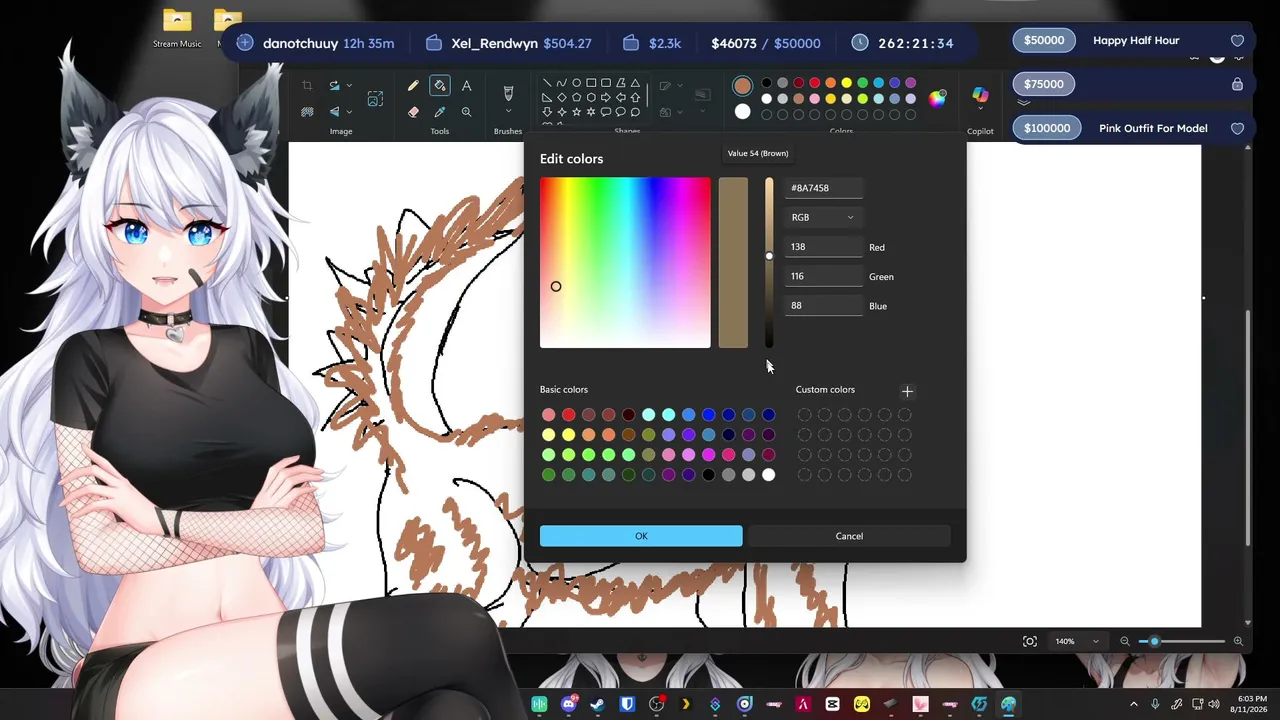Select the Color picker eyedropper tool
This screenshot has width=1280, height=720.
click(x=439, y=112)
